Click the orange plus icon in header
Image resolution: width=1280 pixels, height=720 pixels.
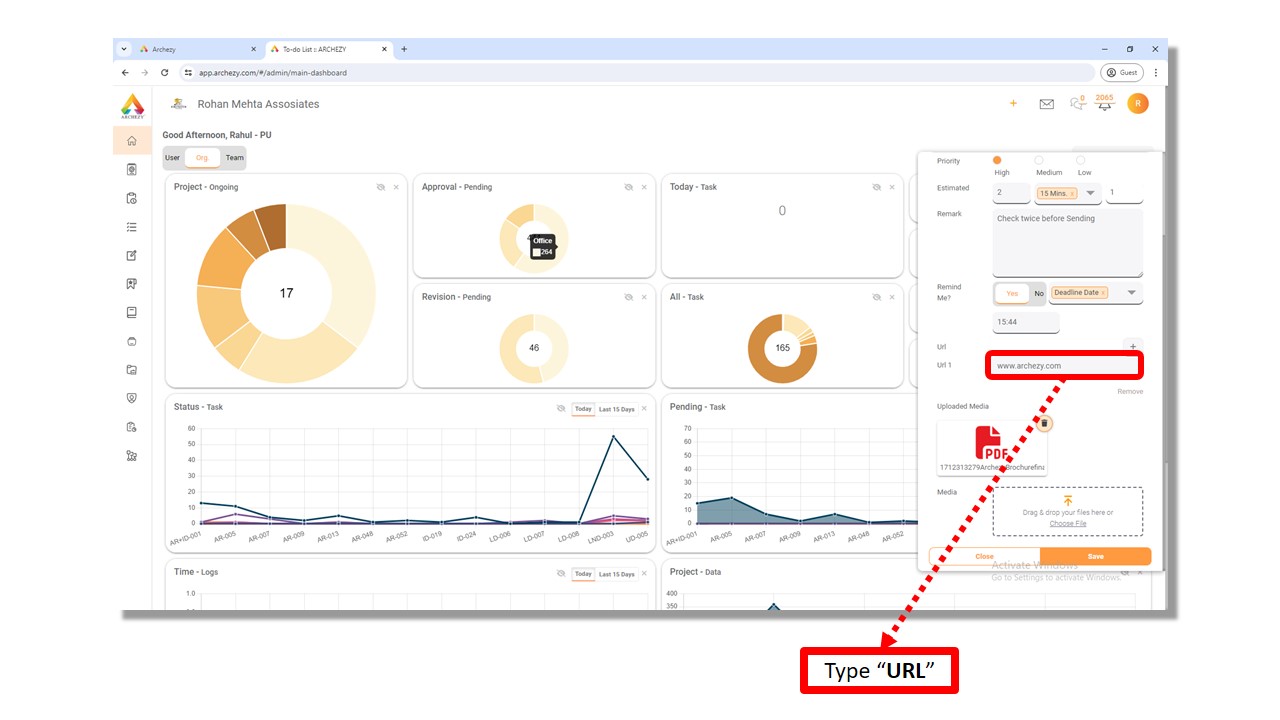[x=1013, y=103]
